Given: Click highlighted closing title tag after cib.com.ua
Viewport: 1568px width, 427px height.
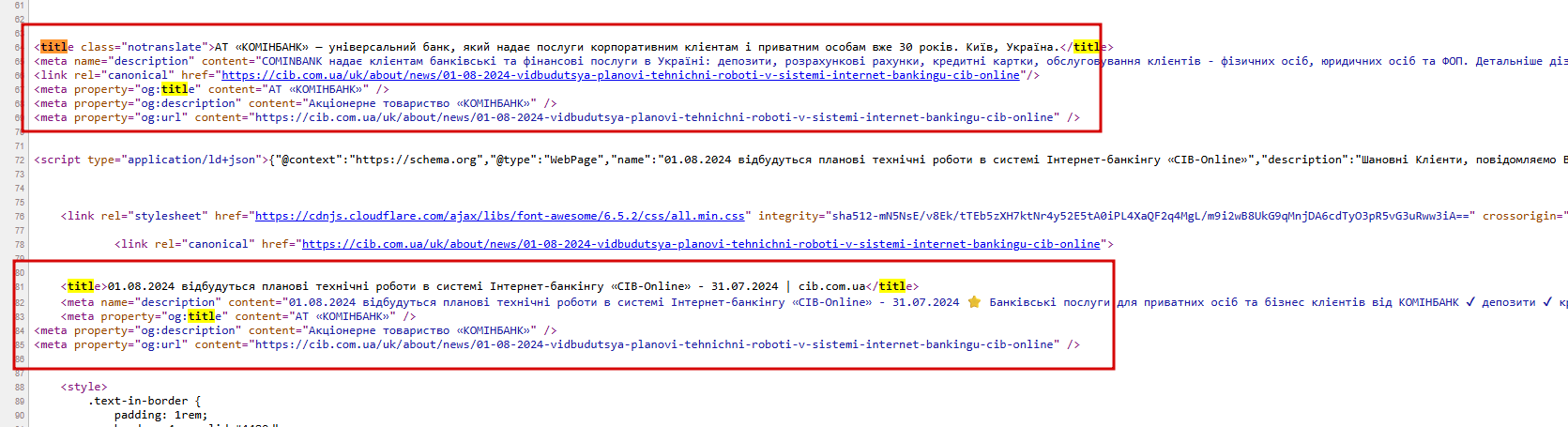Looking at the screenshot, I should [x=892, y=286].
